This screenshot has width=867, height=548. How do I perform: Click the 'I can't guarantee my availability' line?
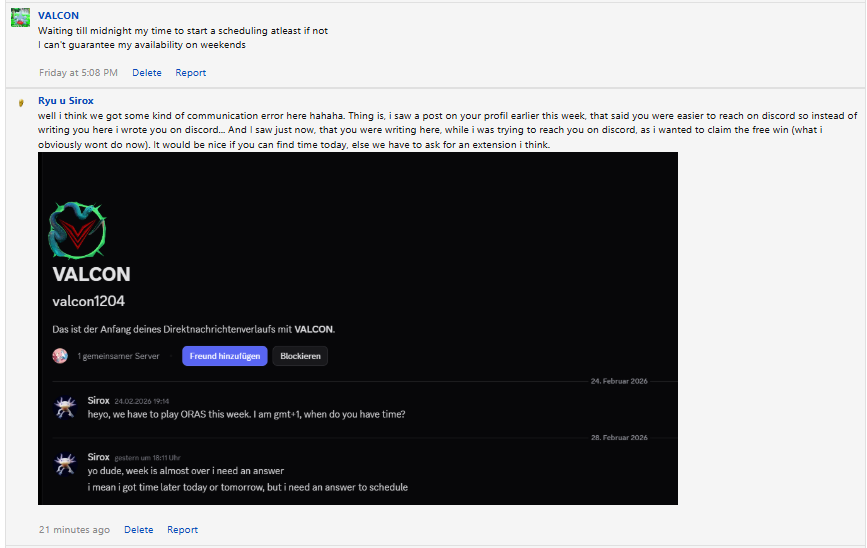point(142,45)
